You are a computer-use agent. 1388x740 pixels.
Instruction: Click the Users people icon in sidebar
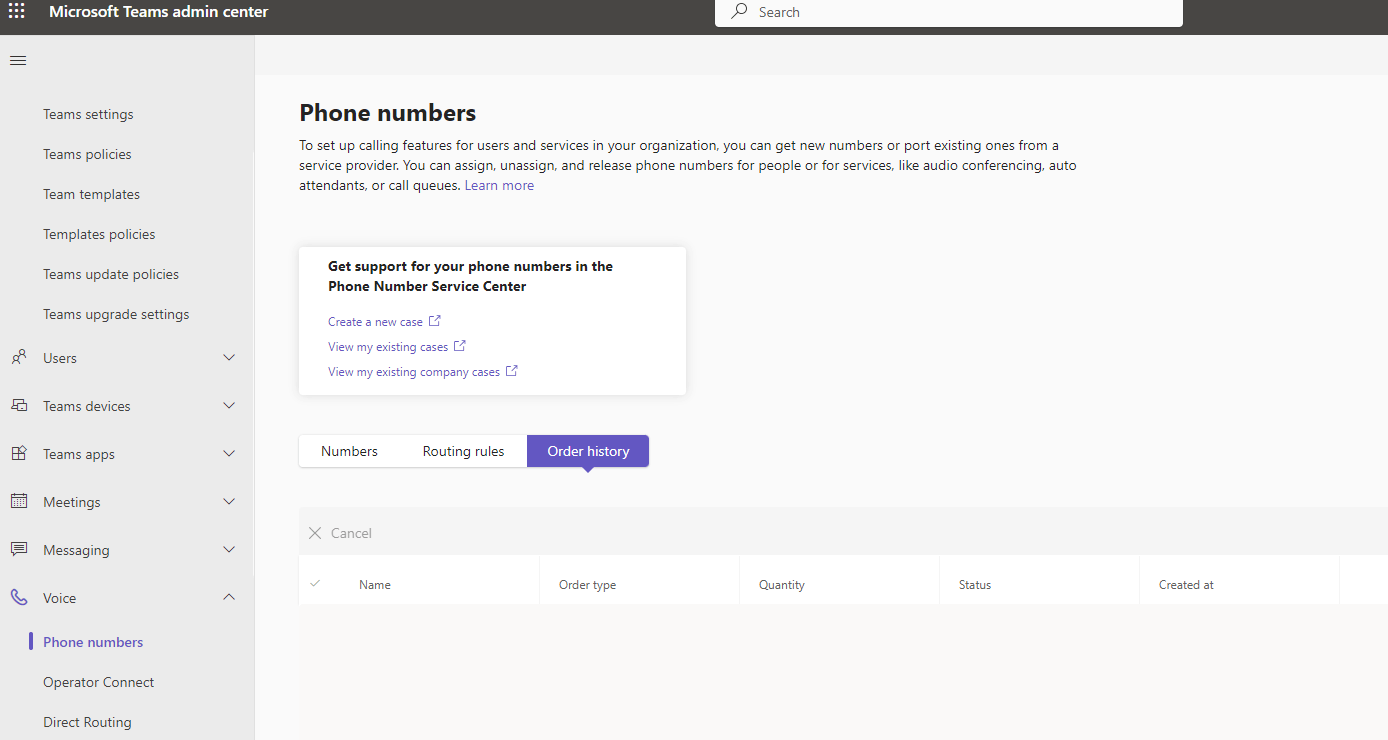coord(18,357)
